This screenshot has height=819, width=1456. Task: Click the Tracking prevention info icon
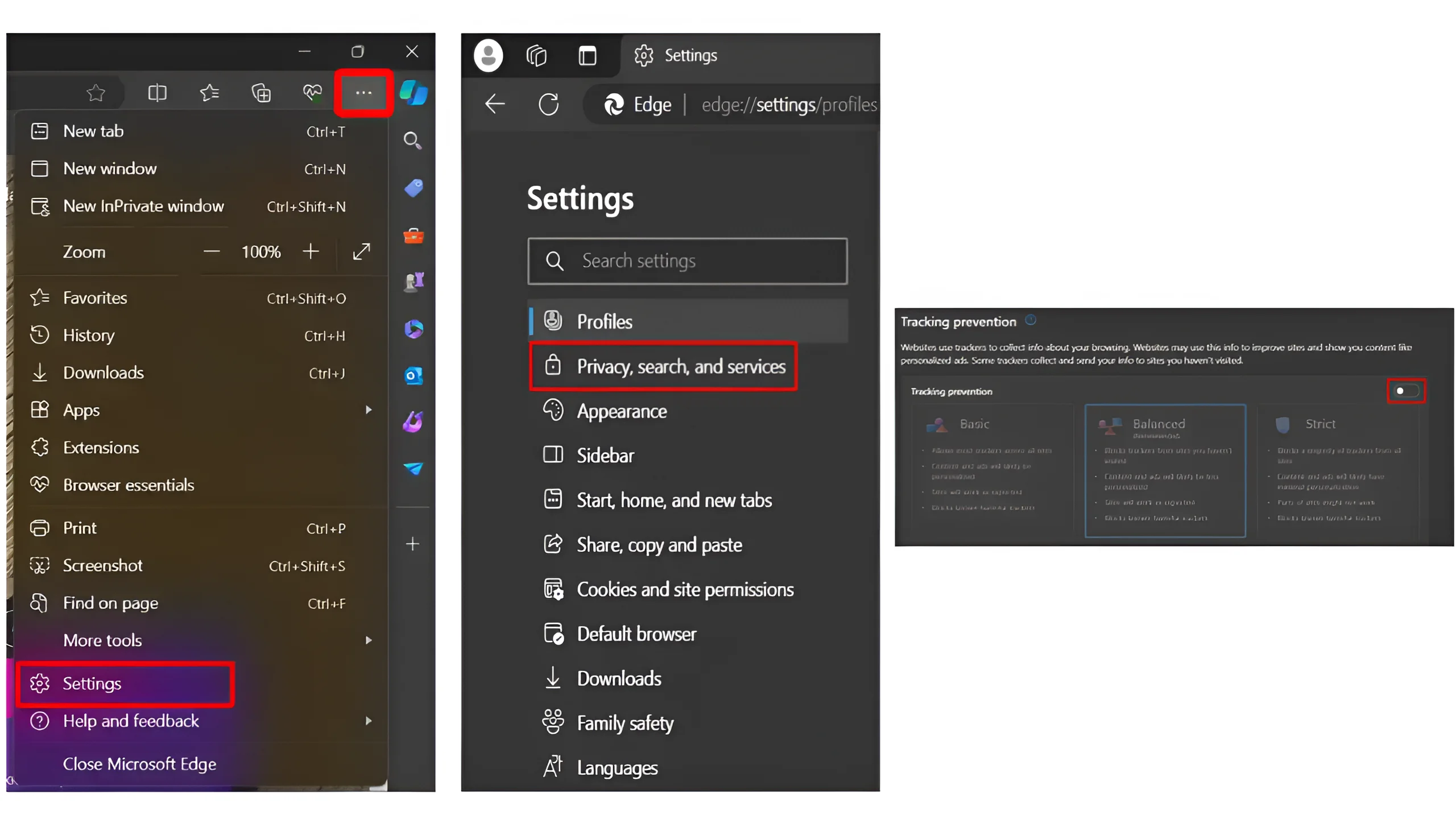(1030, 320)
